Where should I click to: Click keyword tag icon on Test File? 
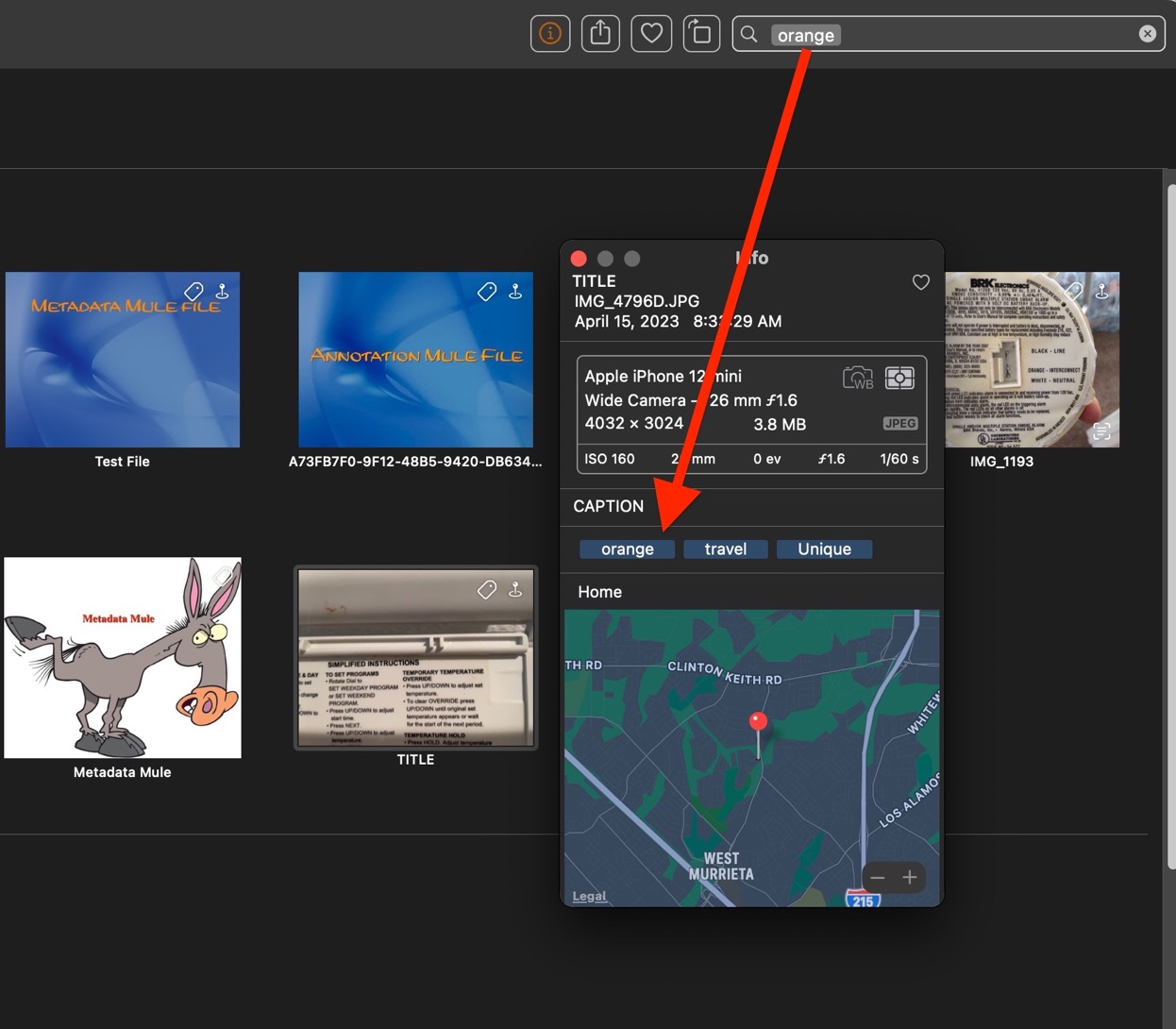[193, 292]
